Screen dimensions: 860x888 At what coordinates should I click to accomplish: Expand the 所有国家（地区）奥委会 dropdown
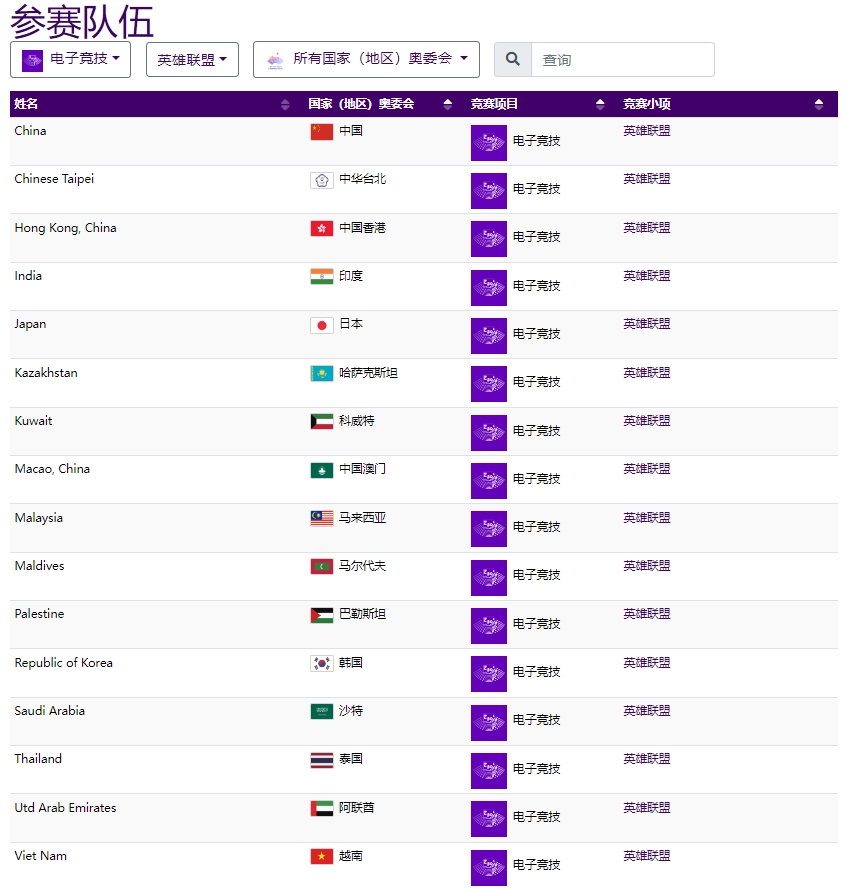tap(366, 59)
